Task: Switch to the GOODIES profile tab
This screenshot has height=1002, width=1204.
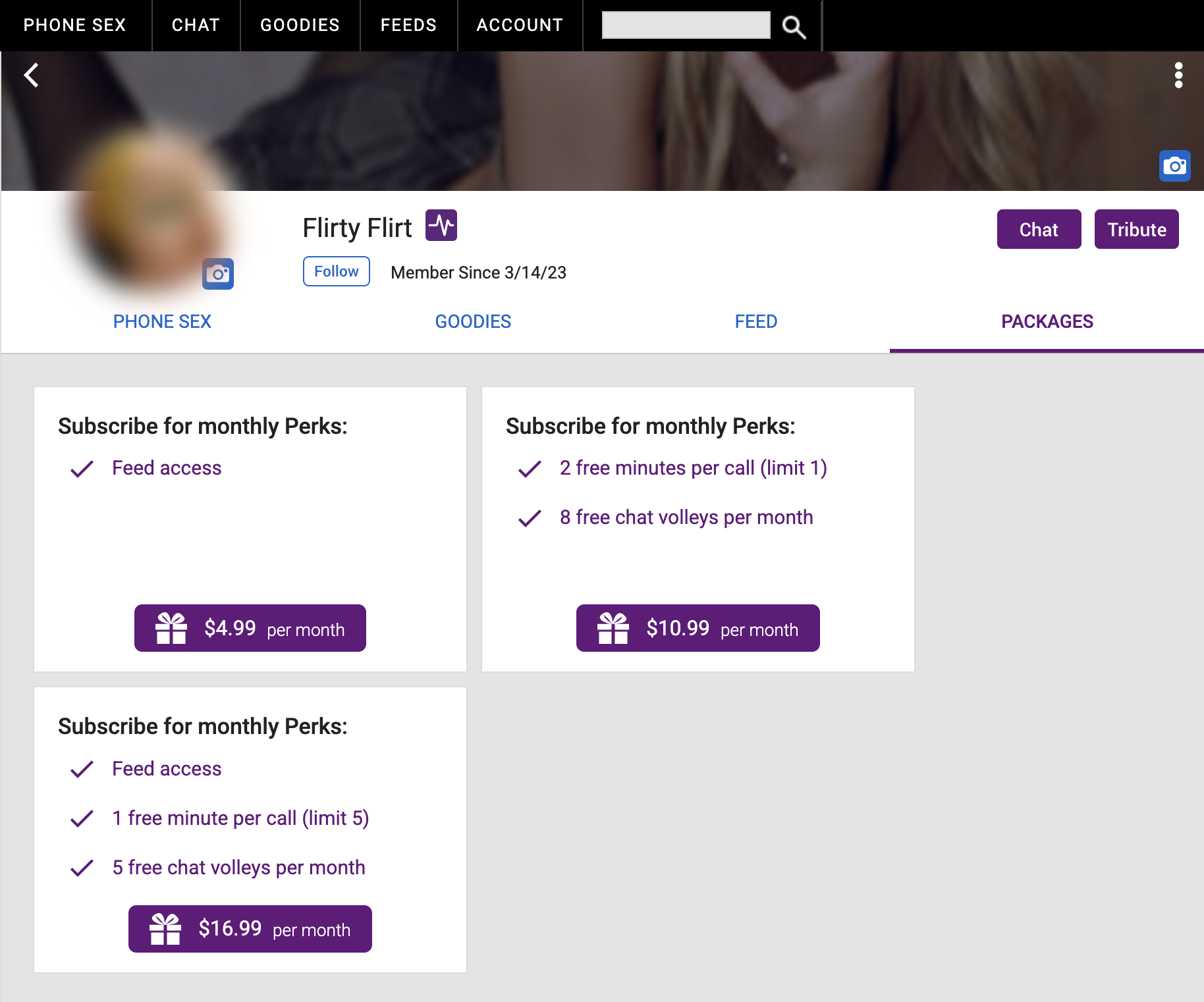Action: click(x=473, y=321)
